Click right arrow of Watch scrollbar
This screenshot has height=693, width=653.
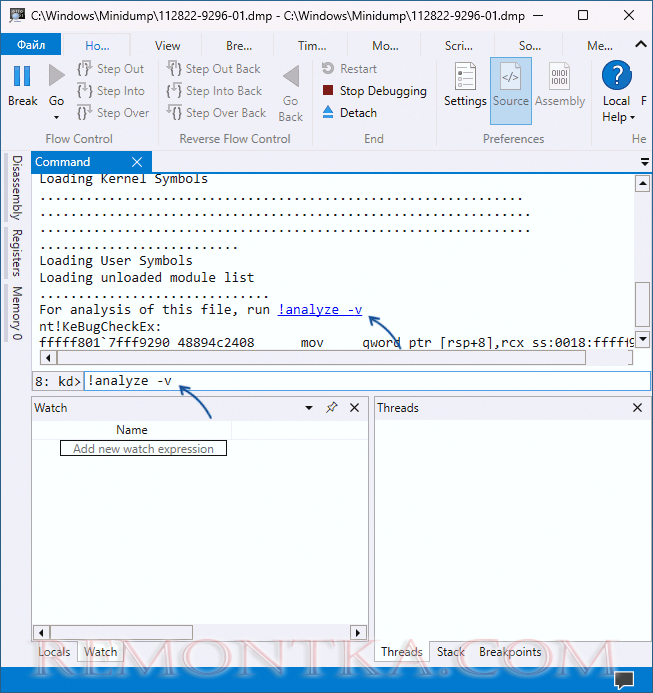point(358,632)
